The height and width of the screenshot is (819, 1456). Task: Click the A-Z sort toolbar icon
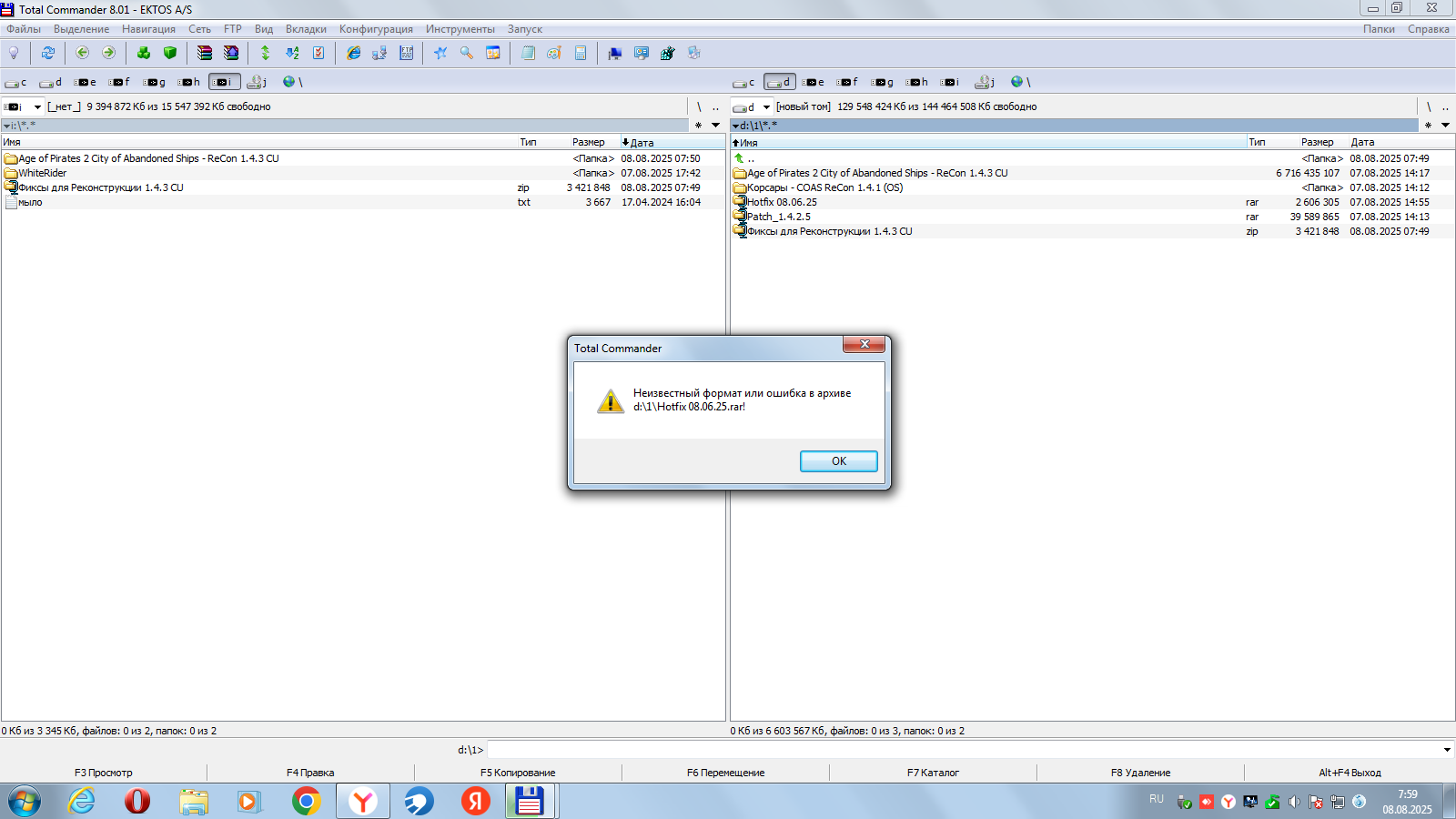tap(292, 53)
